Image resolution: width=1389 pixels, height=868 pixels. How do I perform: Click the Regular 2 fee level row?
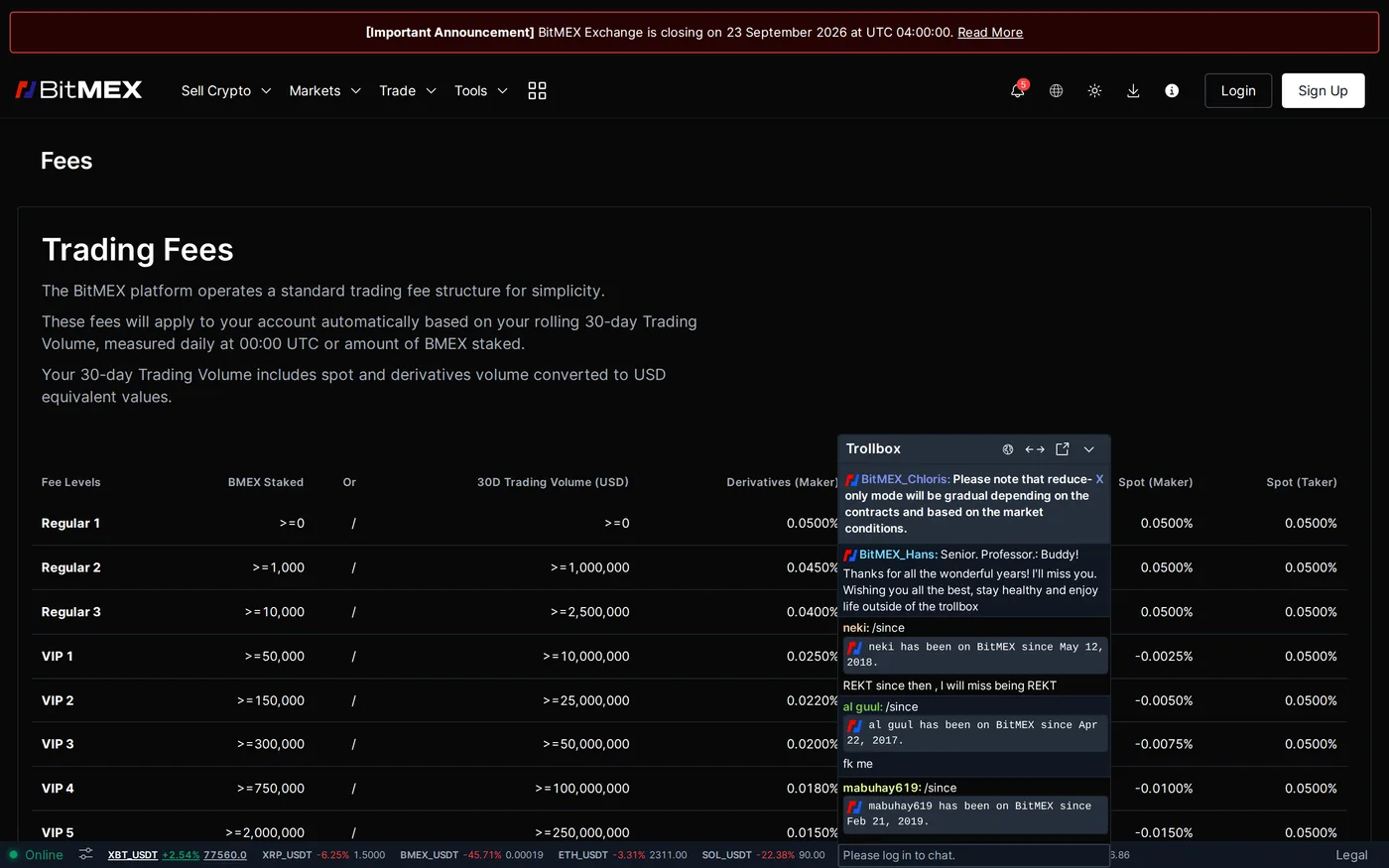[x=690, y=567]
